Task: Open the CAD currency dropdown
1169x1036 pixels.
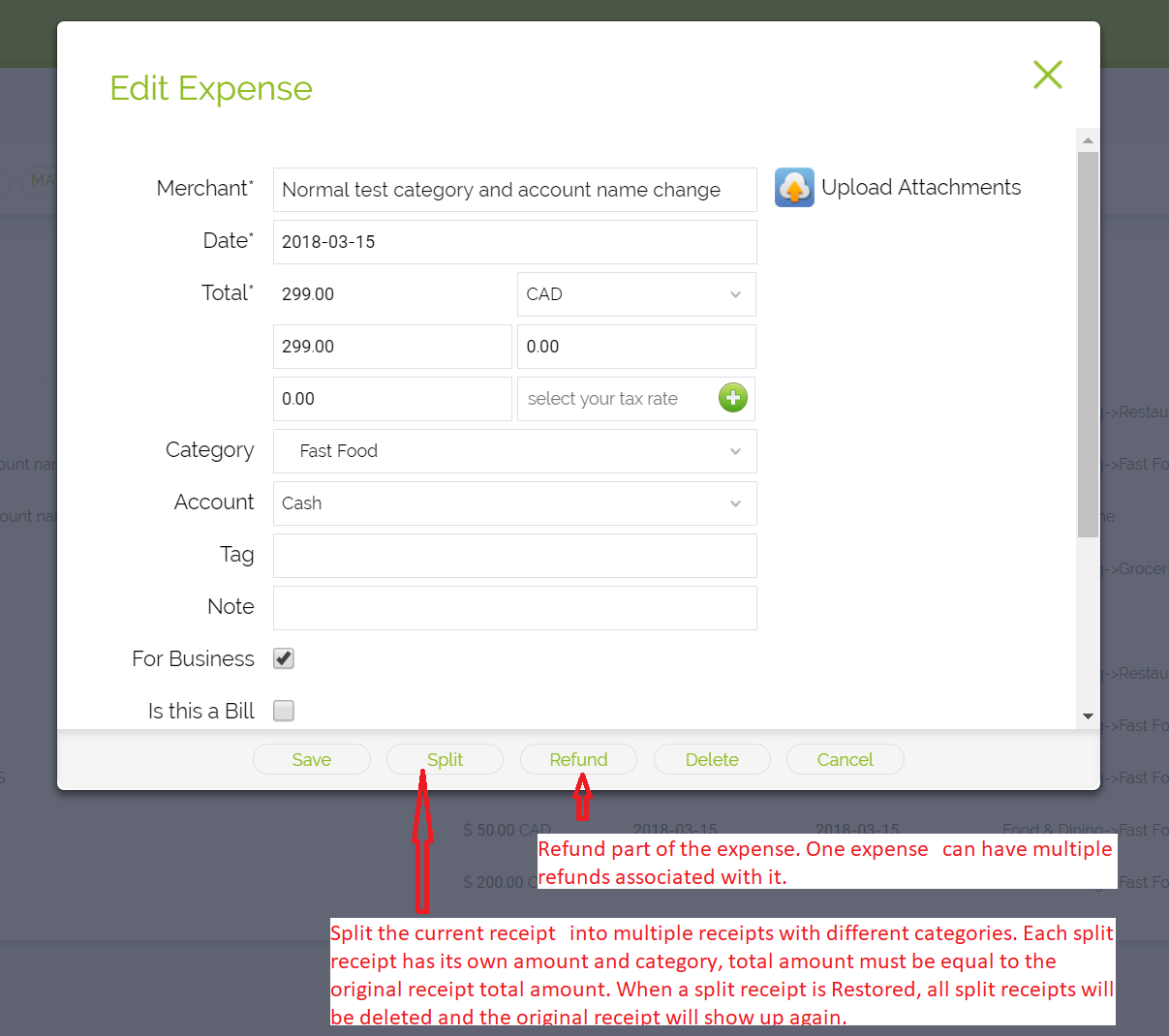Action: coord(635,293)
